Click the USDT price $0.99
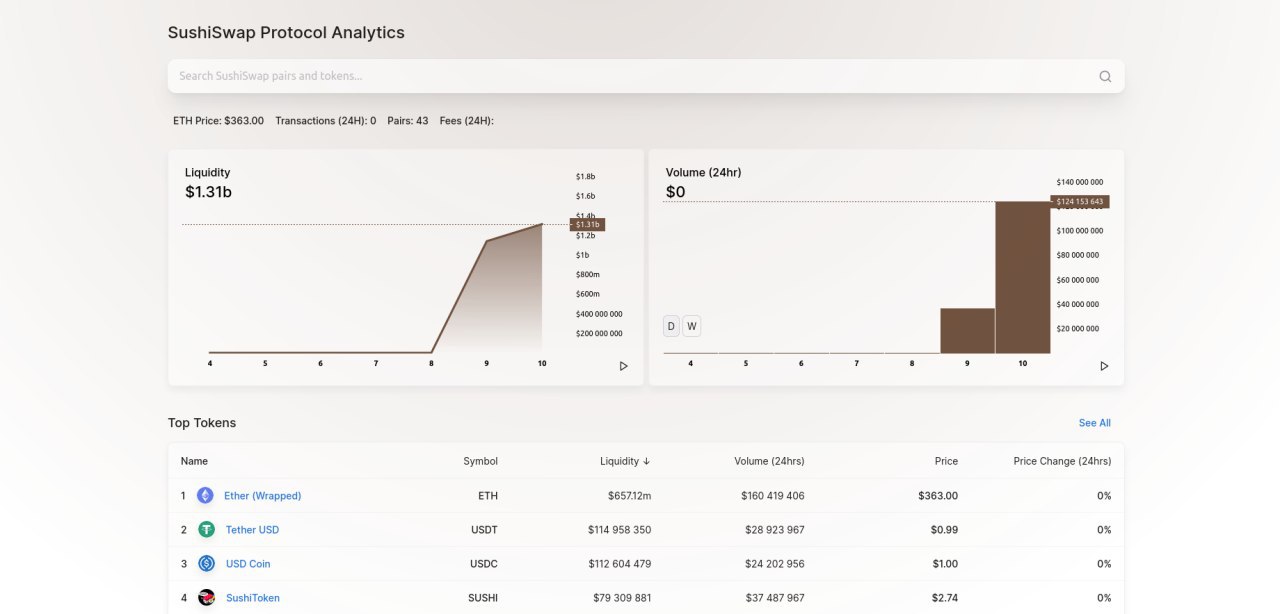This screenshot has width=1280, height=614. (x=945, y=529)
